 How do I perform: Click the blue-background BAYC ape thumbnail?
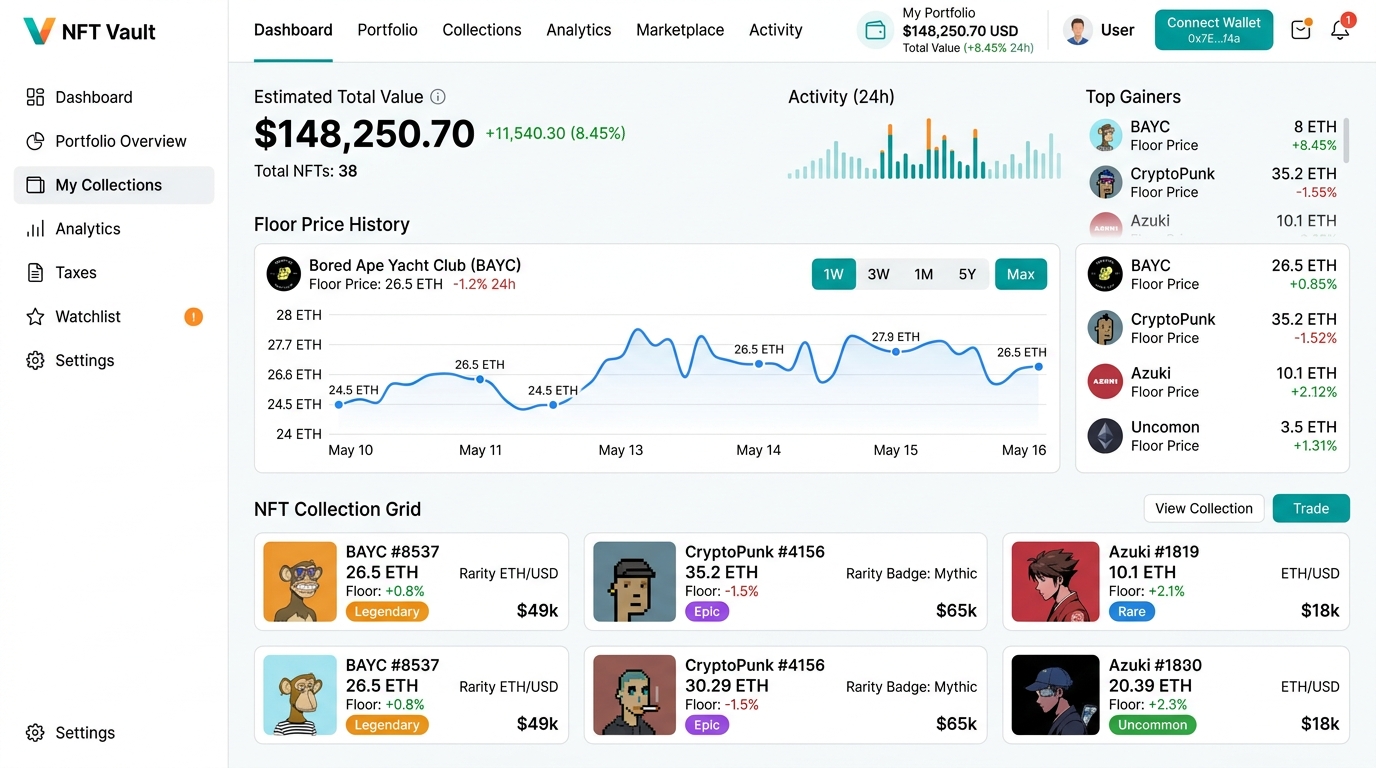point(300,695)
